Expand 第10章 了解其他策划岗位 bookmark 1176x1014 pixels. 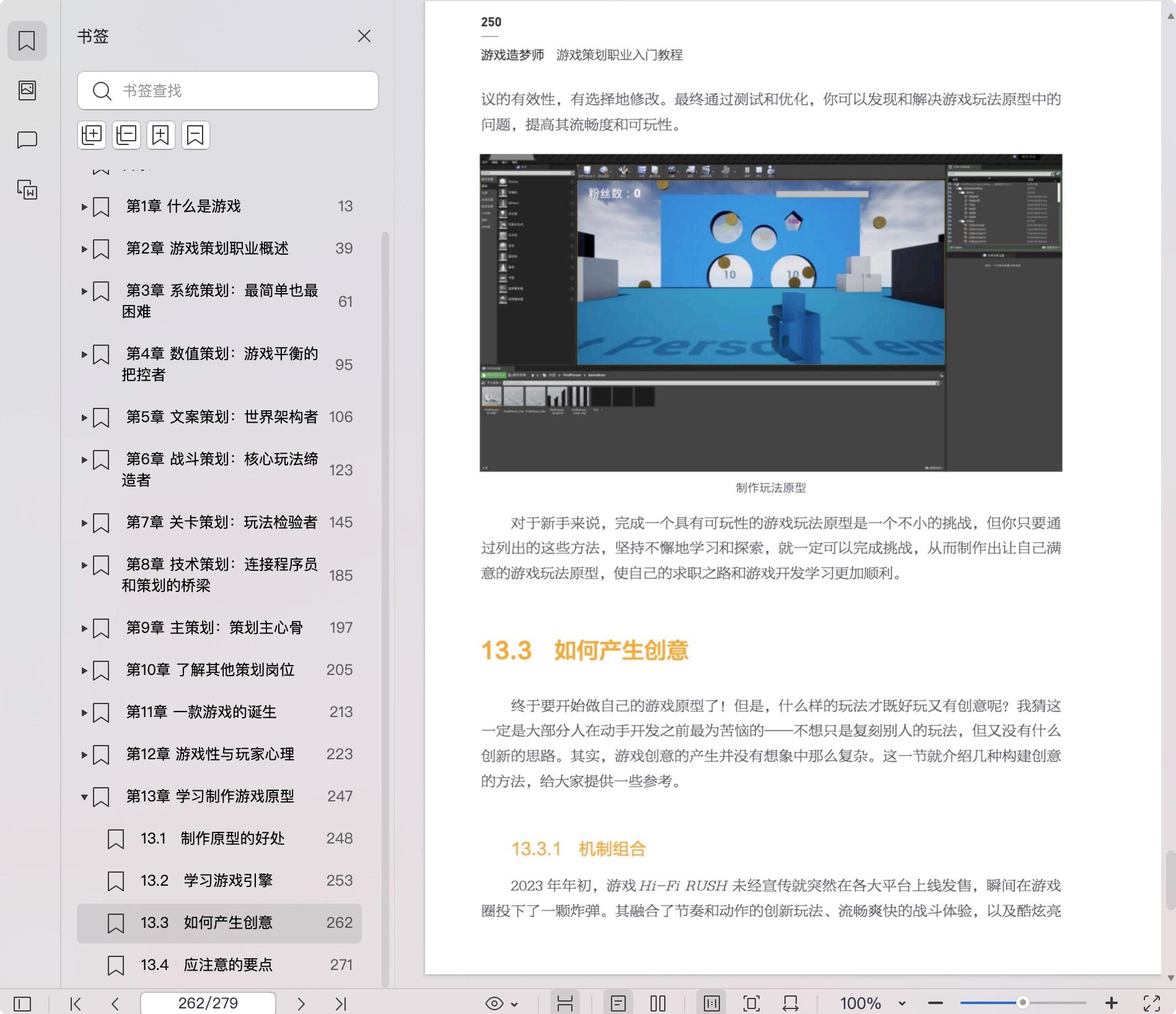coord(84,671)
